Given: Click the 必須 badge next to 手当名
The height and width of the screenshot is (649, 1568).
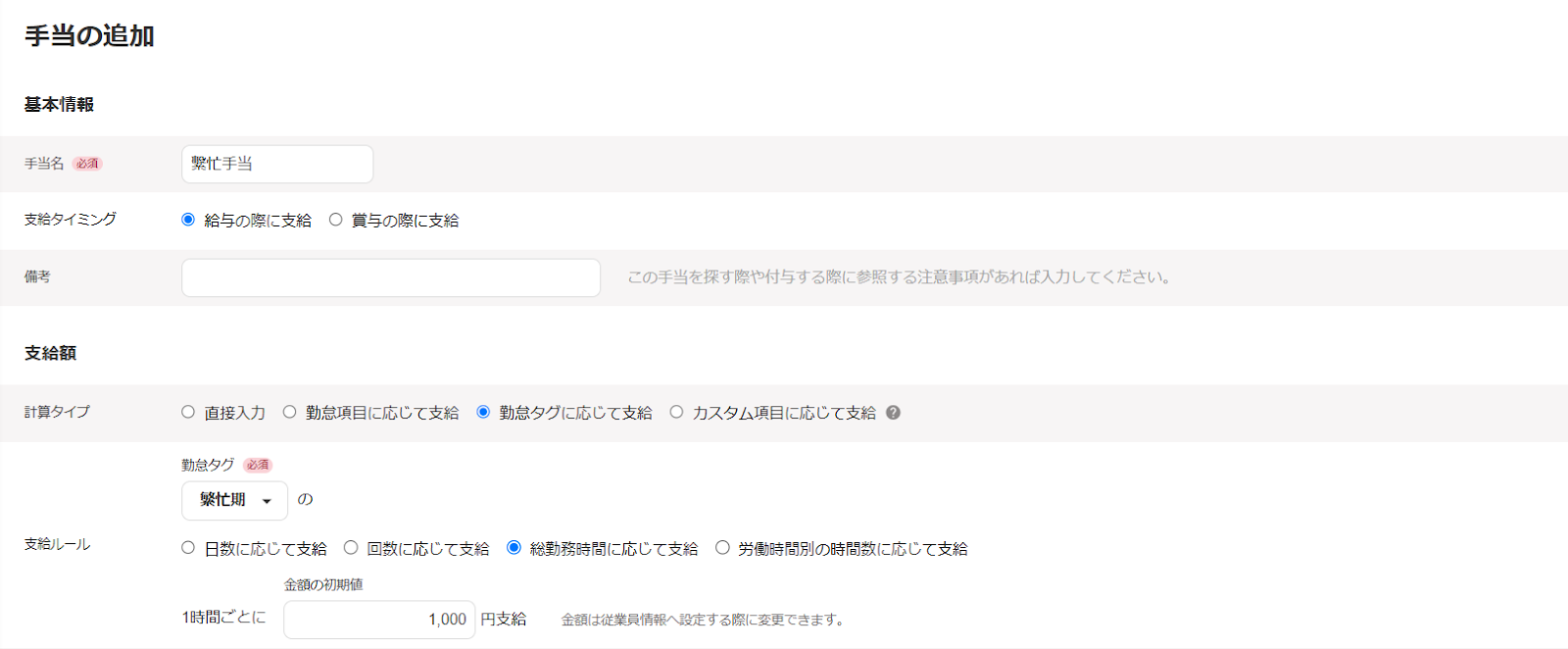Looking at the screenshot, I should pyautogui.click(x=87, y=164).
